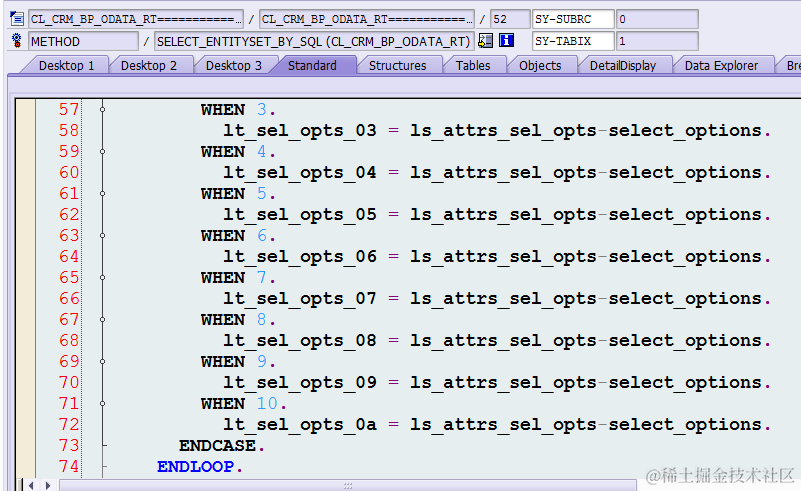The width and height of the screenshot is (801, 491).
Task: Click the left scroll arrow below the code
Action: (32, 485)
